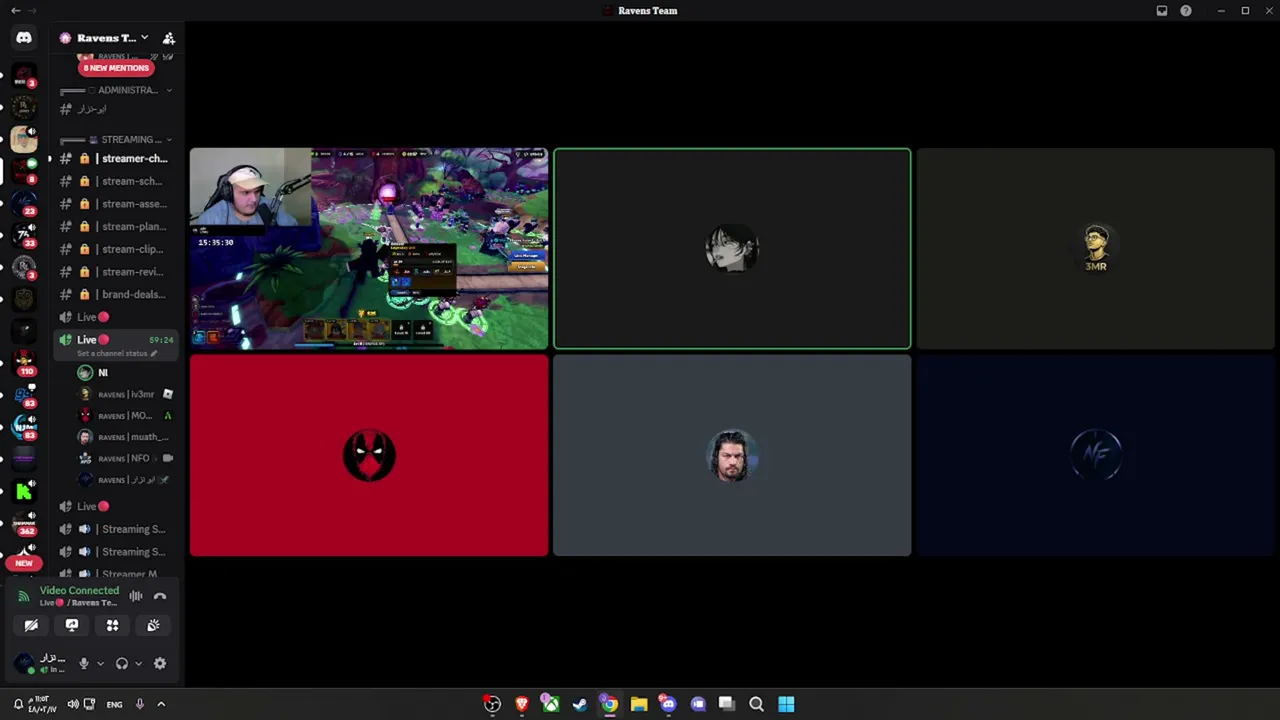Focus the NF logo participant tile
Viewport: 1280px width, 720px height.
coord(1096,456)
